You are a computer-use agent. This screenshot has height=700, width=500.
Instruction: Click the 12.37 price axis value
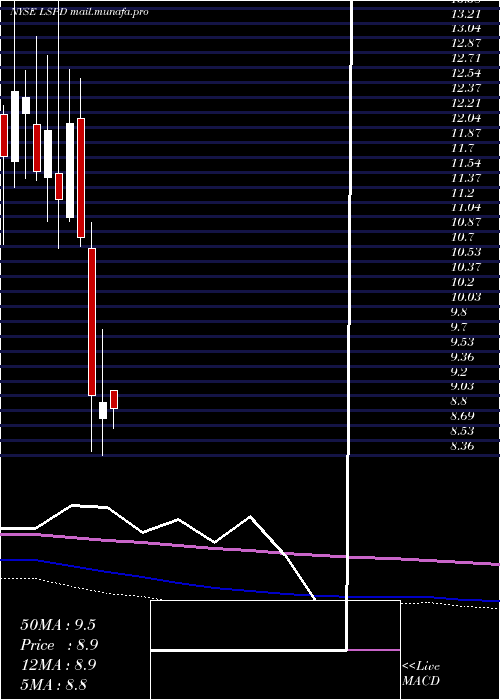pos(466,88)
